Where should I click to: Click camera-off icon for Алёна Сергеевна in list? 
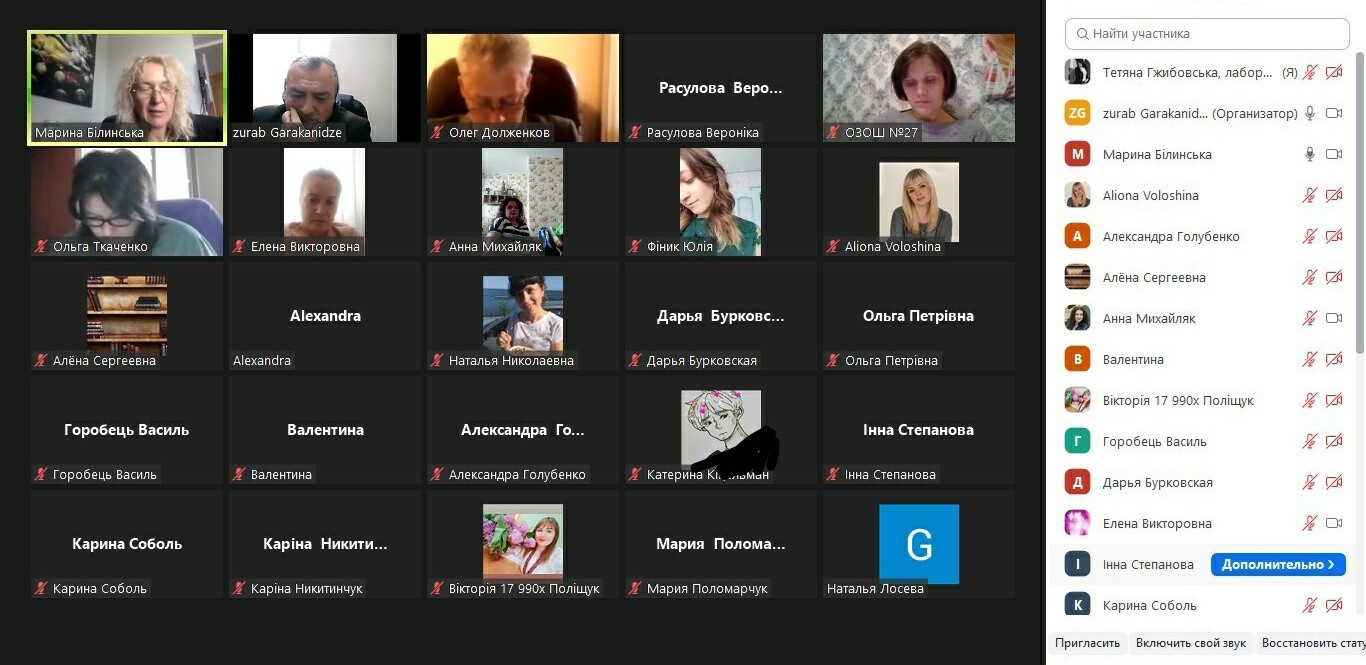coord(1334,277)
